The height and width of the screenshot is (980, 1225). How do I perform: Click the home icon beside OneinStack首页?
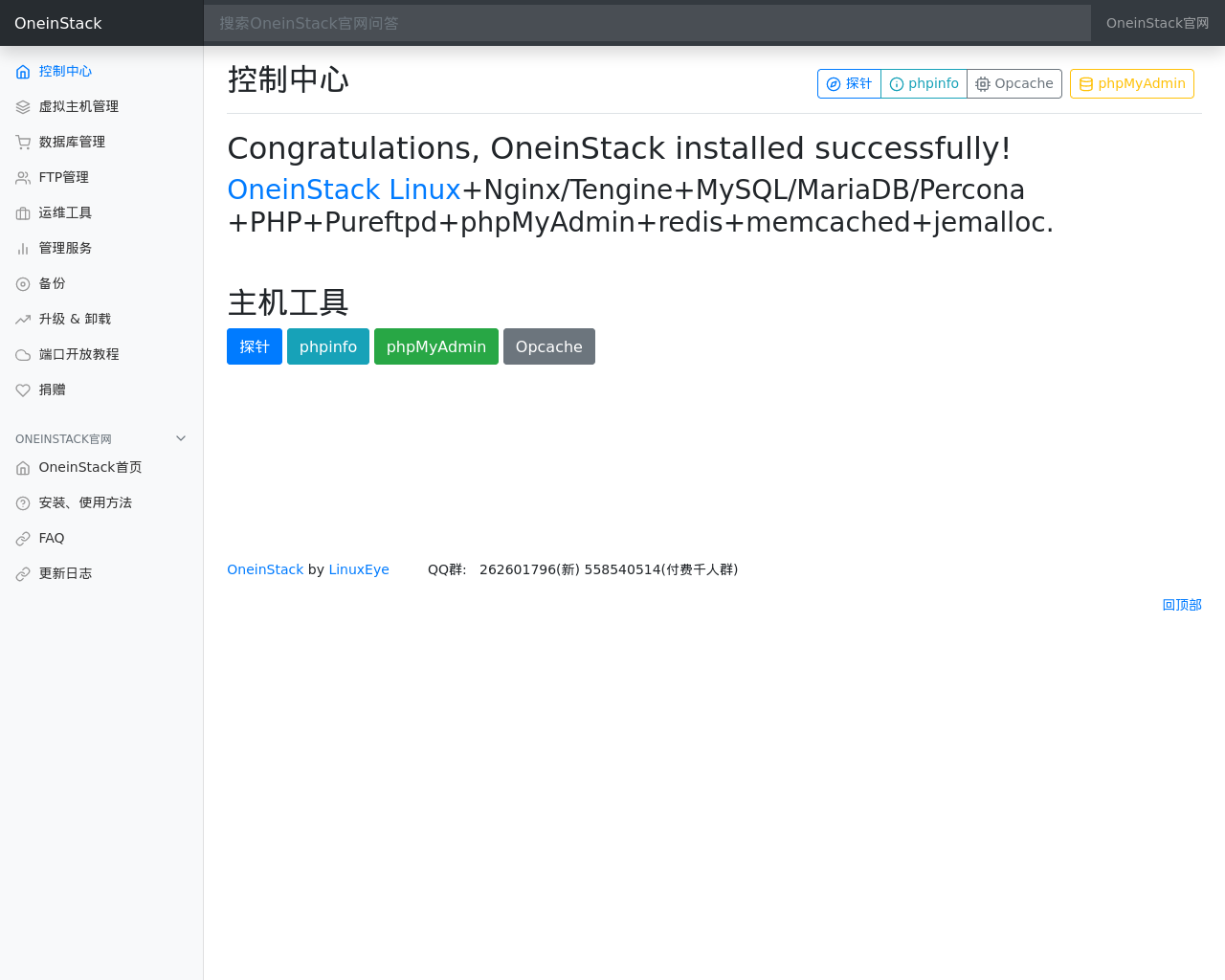pos(23,468)
